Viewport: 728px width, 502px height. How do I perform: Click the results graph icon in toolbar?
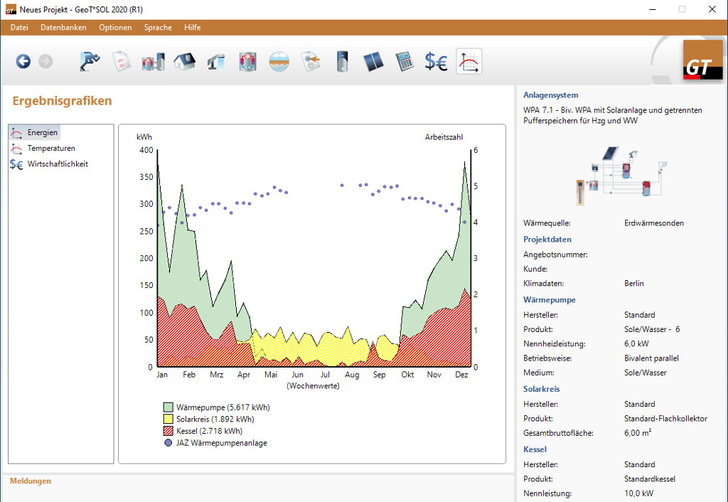[468, 62]
